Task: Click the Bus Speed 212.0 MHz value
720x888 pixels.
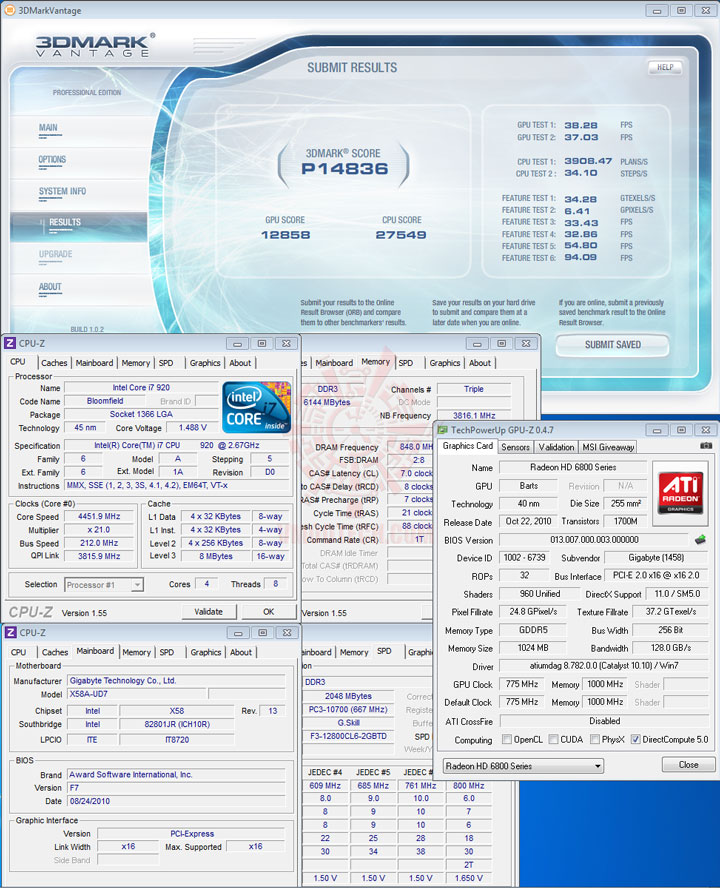Action: point(99,543)
